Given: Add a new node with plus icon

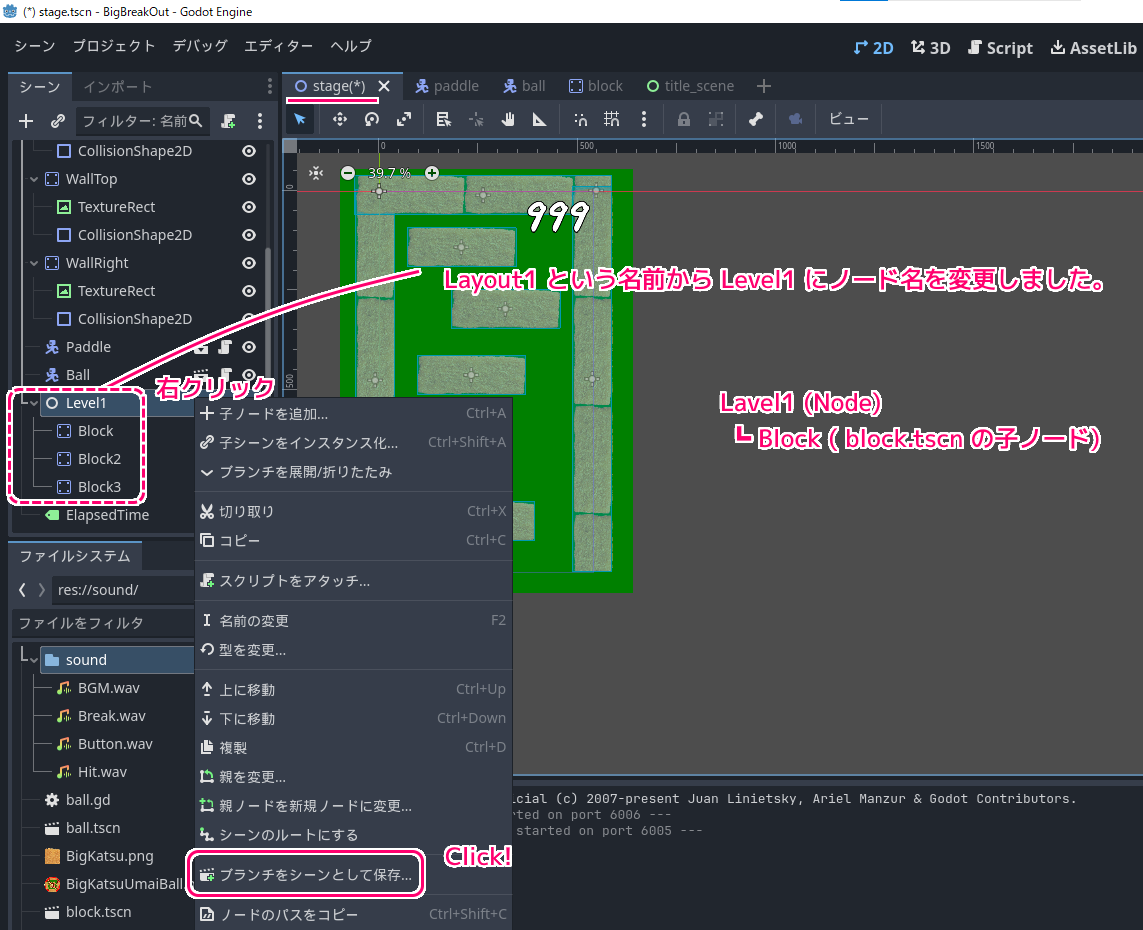Looking at the screenshot, I should coord(26,121).
